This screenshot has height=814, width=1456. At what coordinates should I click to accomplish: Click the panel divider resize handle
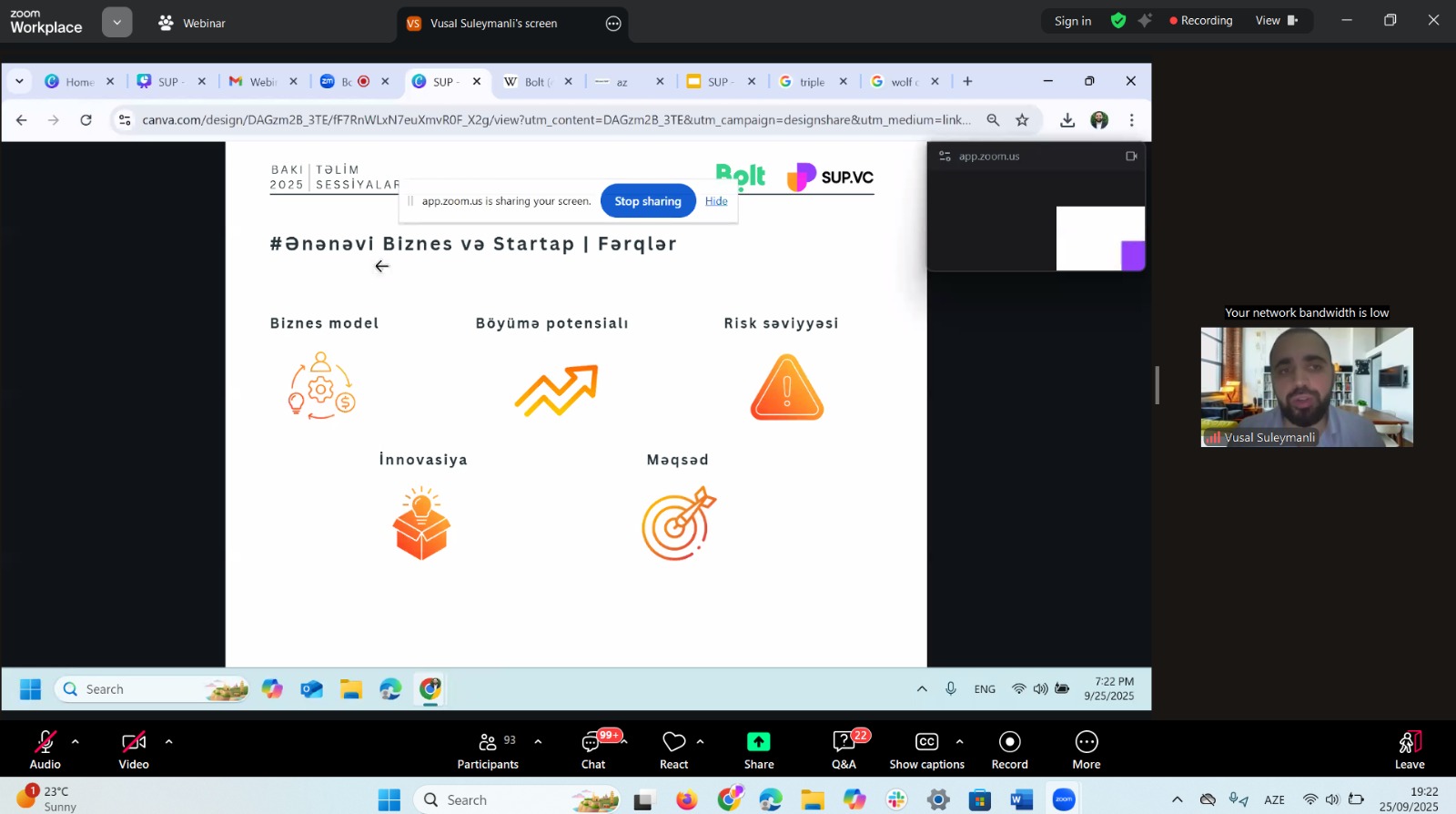click(x=1158, y=385)
